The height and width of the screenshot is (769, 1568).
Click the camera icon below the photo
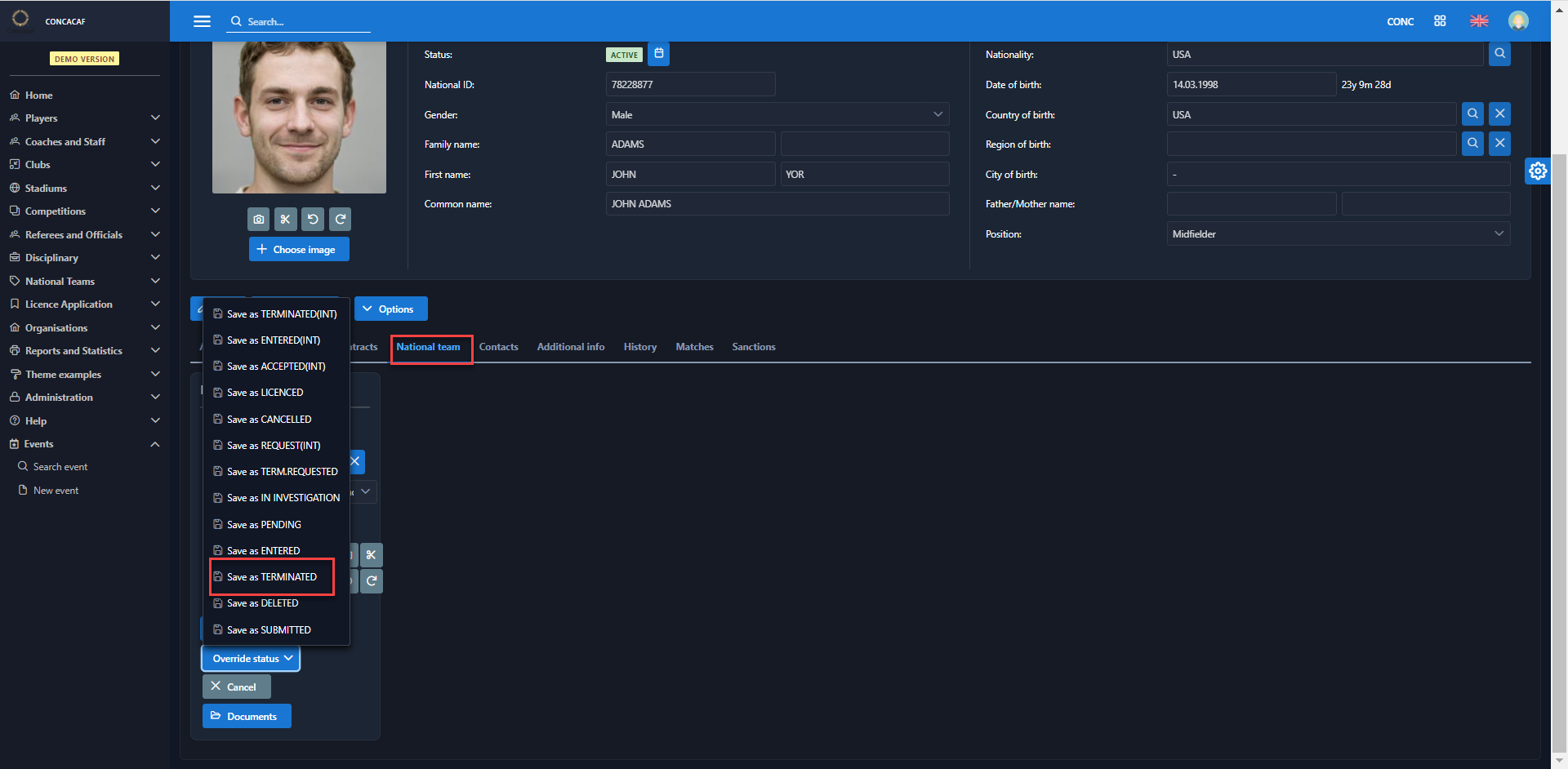259,219
